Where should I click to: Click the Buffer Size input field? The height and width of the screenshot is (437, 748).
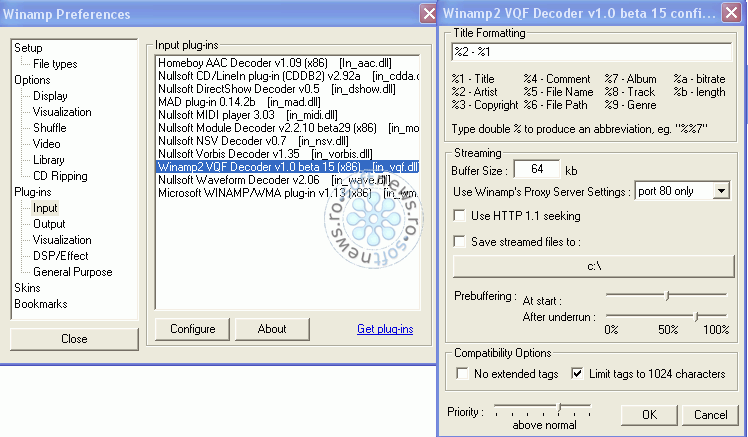point(537,169)
